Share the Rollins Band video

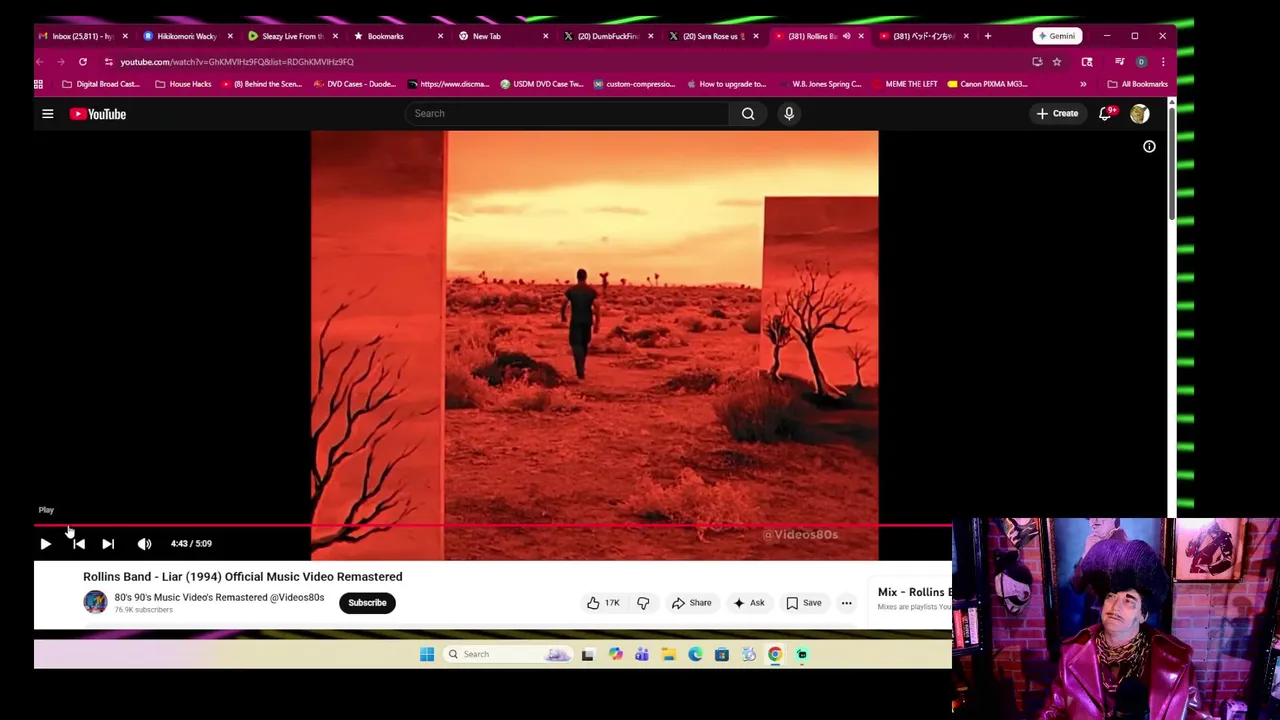[x=691, y=603]
